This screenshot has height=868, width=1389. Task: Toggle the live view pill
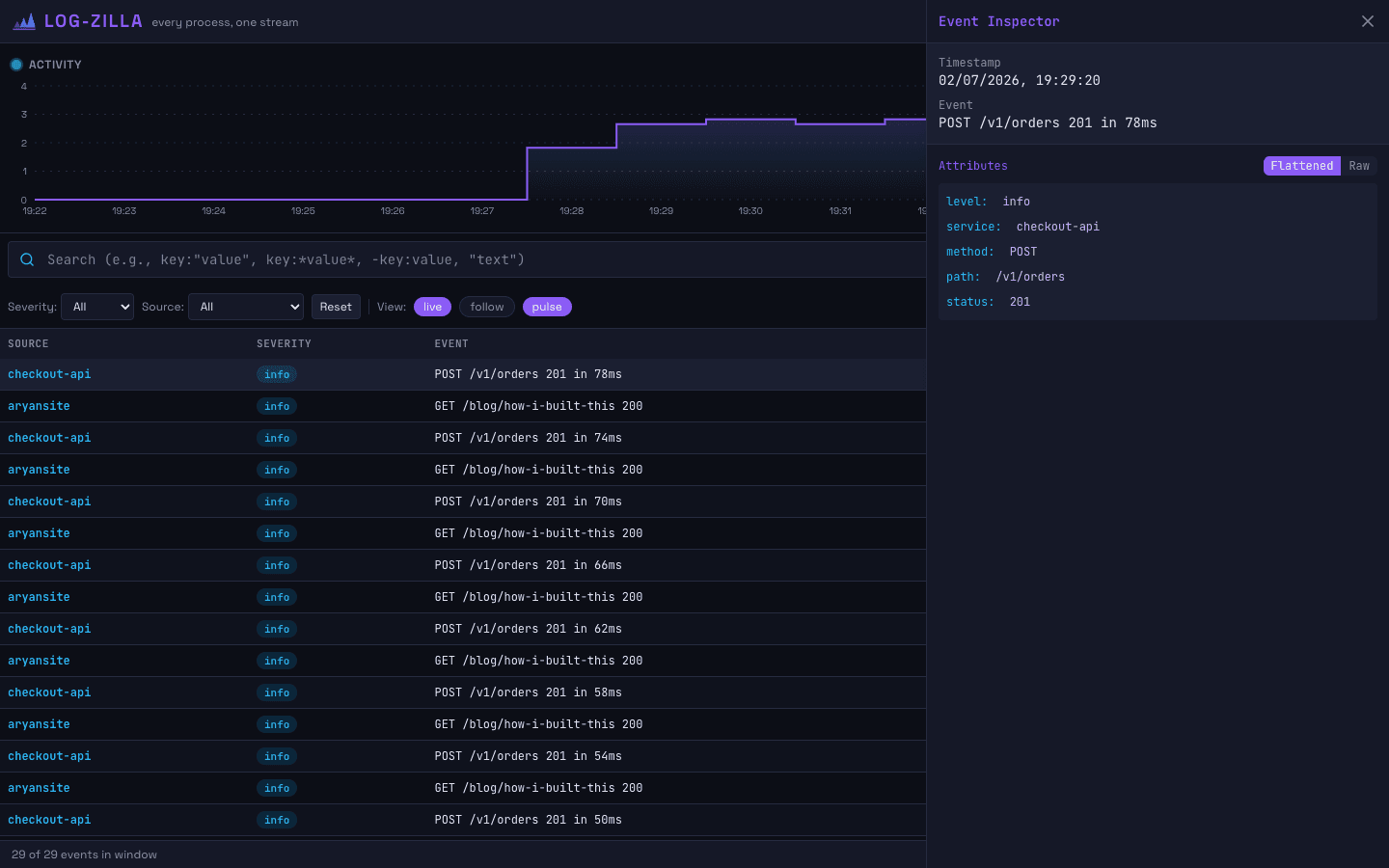point(432,307)
